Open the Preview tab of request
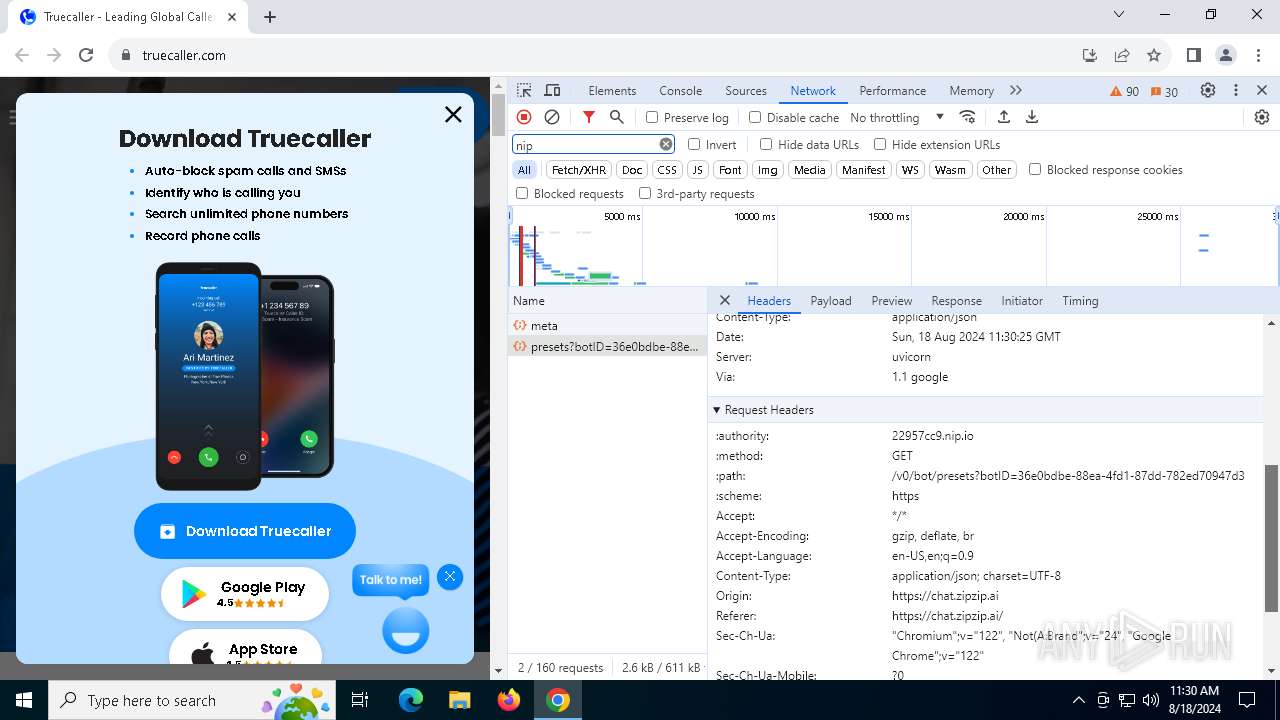Screen dimensions: 1280x720 coord(891,301)
